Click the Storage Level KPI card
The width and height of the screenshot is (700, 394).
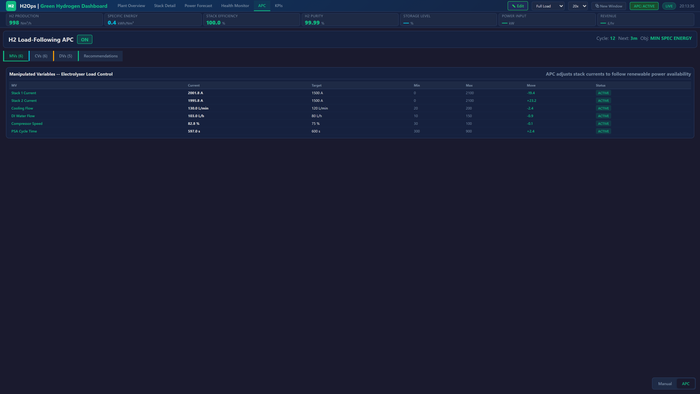(449, 20)
